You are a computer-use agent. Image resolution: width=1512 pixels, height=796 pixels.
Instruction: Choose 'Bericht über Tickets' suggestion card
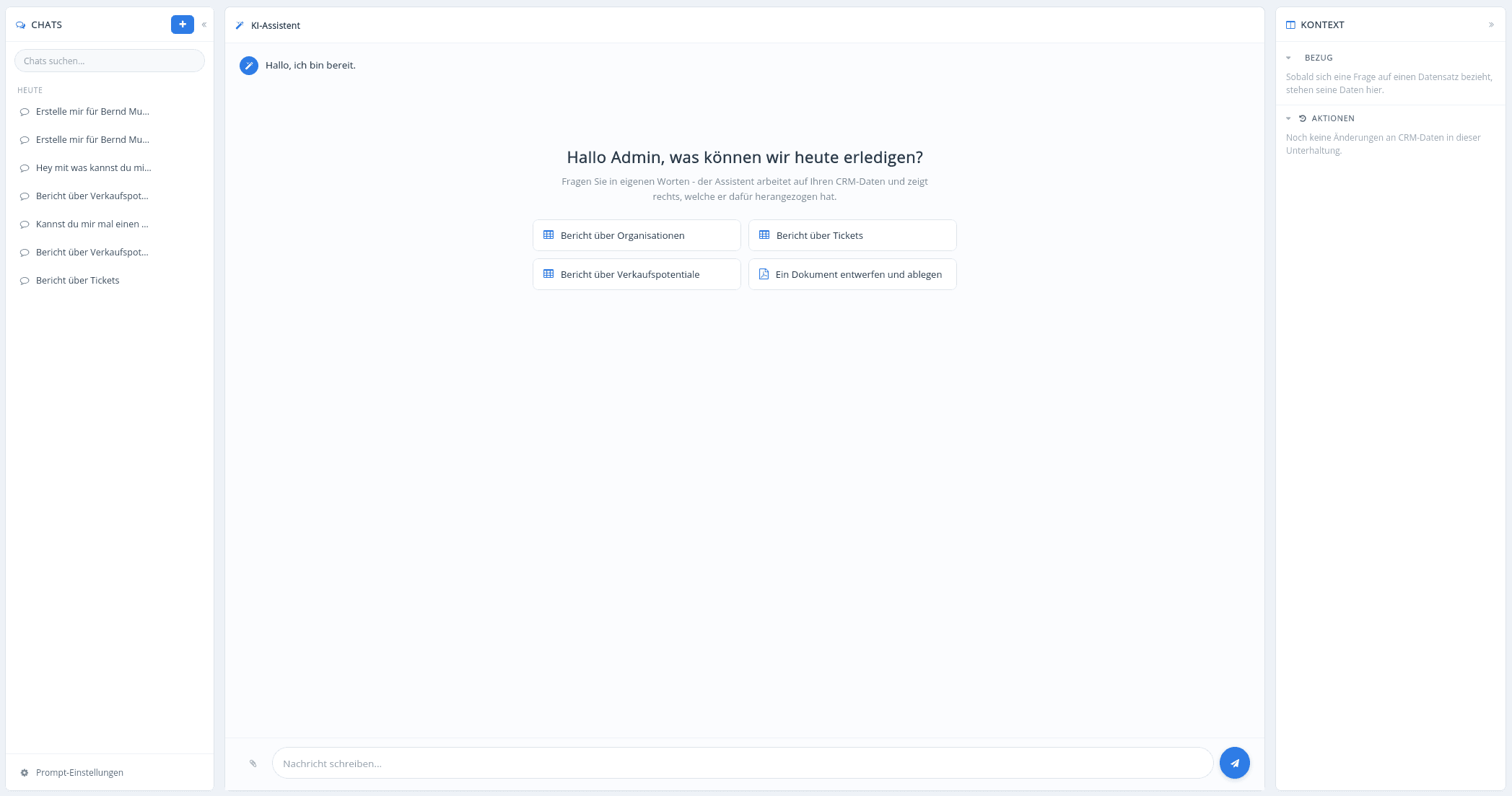[852, 235]
